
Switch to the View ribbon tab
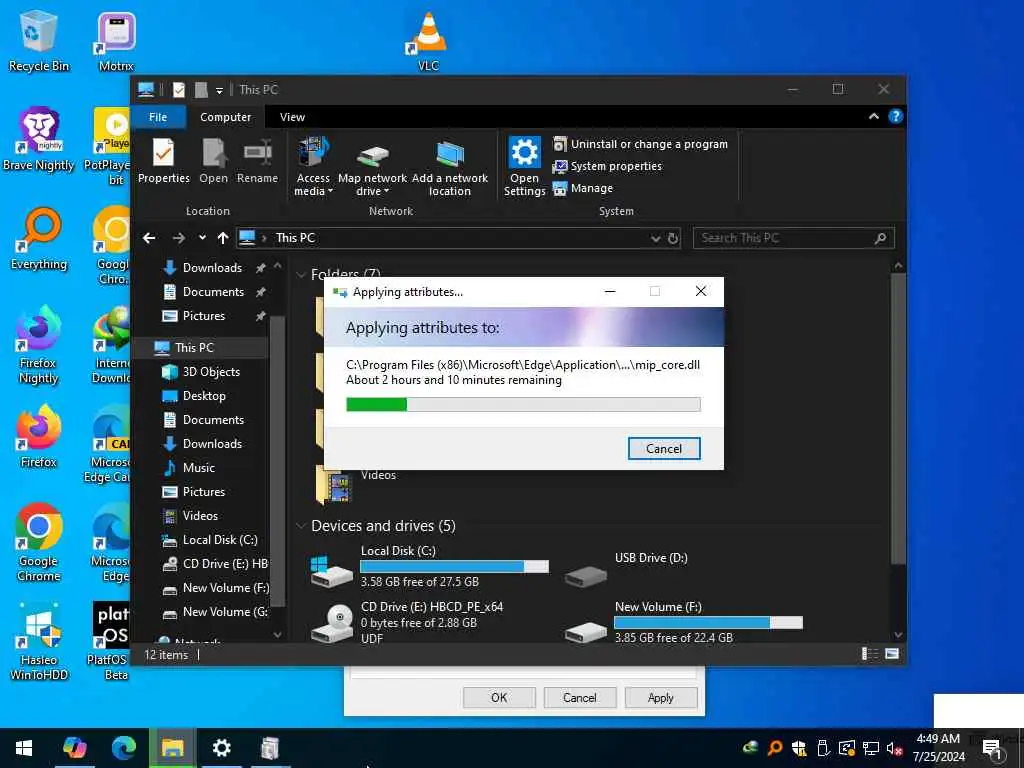pos(292,117)
